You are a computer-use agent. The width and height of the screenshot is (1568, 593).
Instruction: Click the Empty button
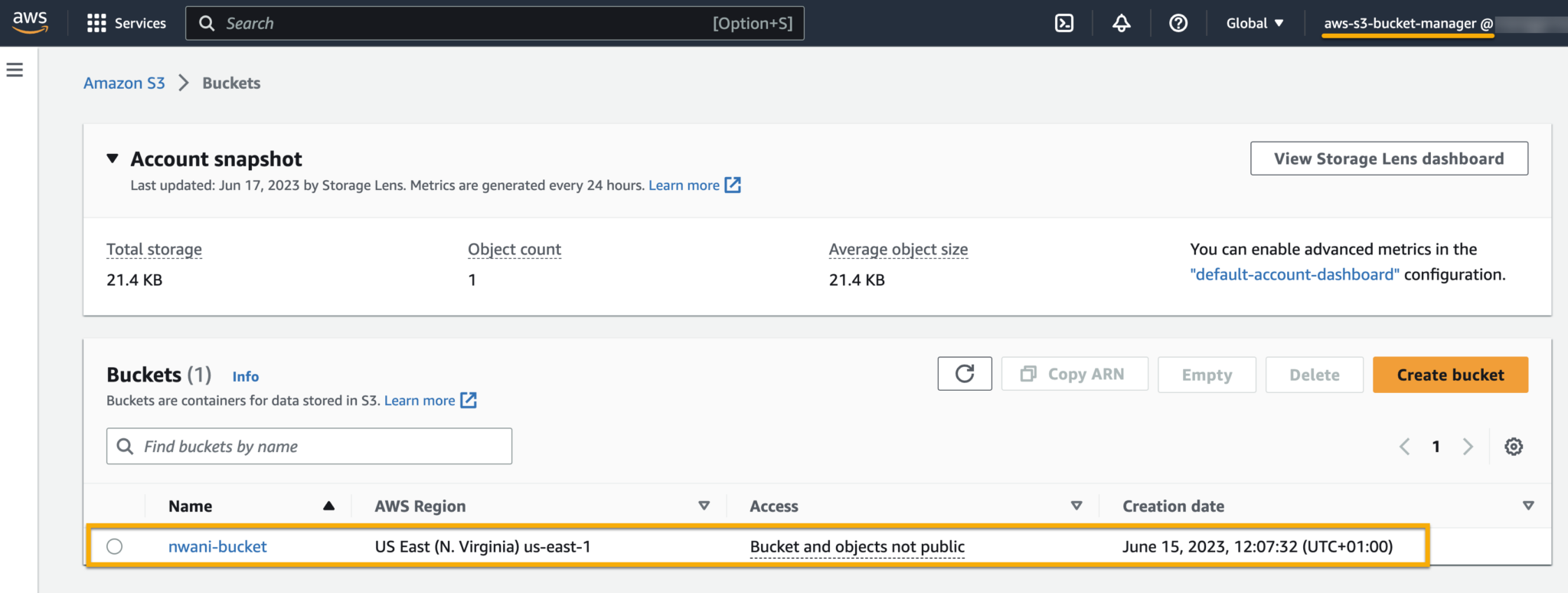click(1207, 375)
